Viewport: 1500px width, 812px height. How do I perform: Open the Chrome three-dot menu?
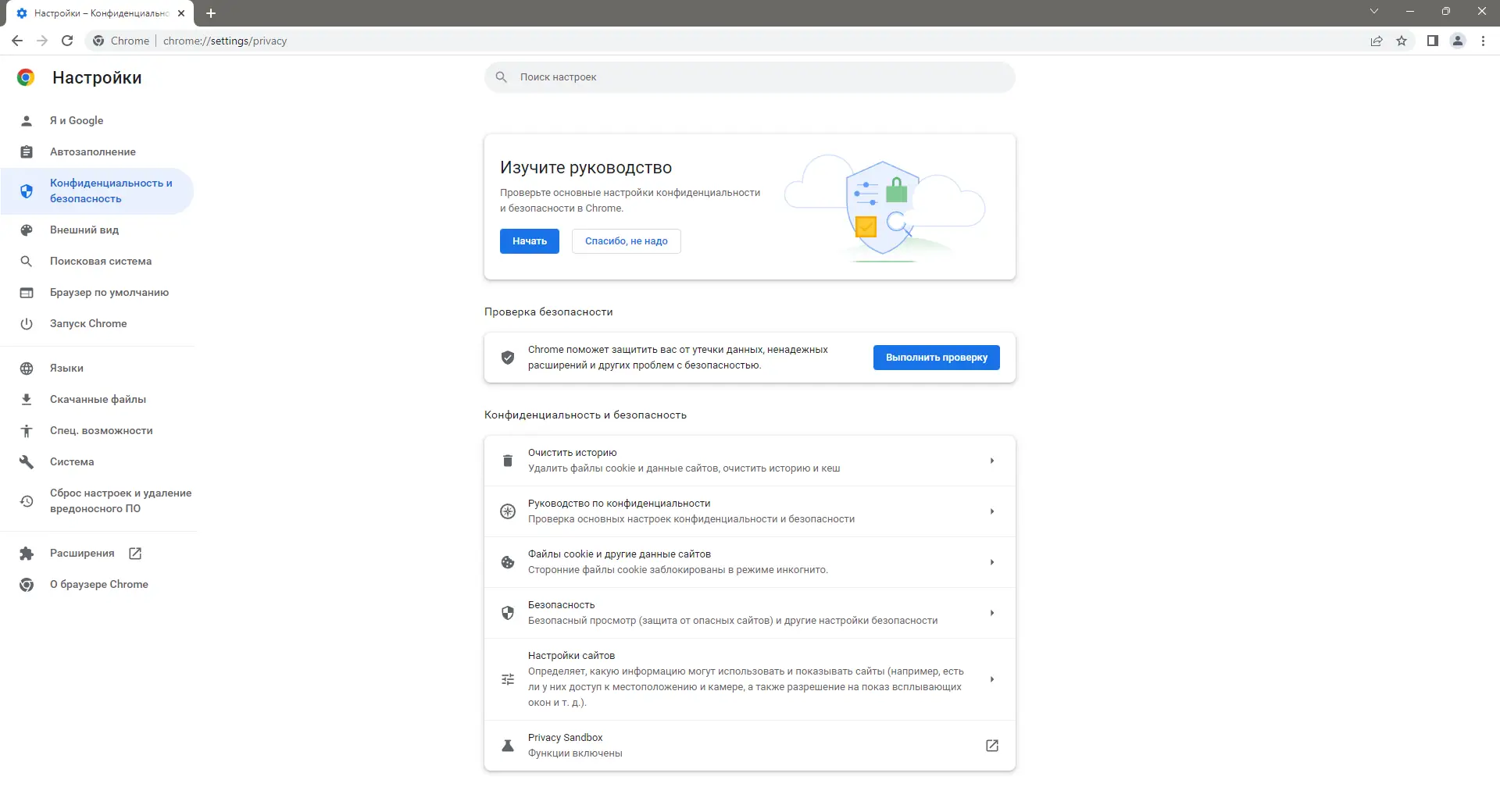(x=1482, y=41)
